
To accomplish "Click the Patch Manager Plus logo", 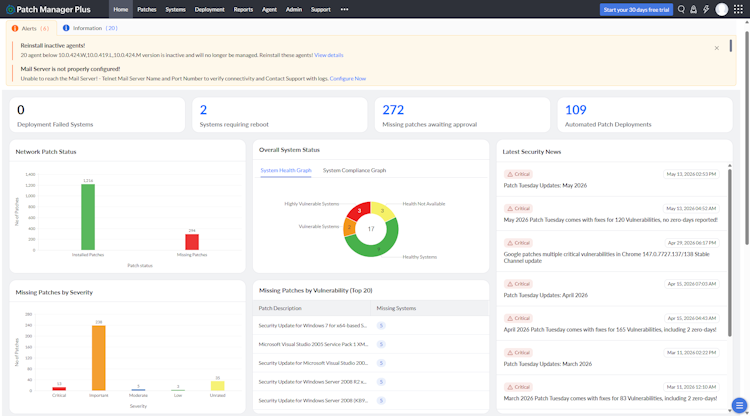I will 48,10.
